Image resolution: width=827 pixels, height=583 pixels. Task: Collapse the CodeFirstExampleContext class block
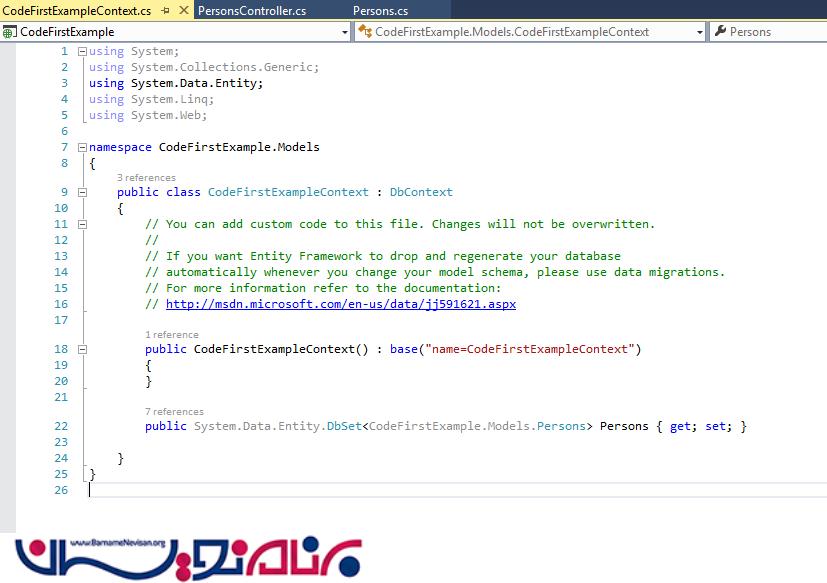(x=83, y=192)
